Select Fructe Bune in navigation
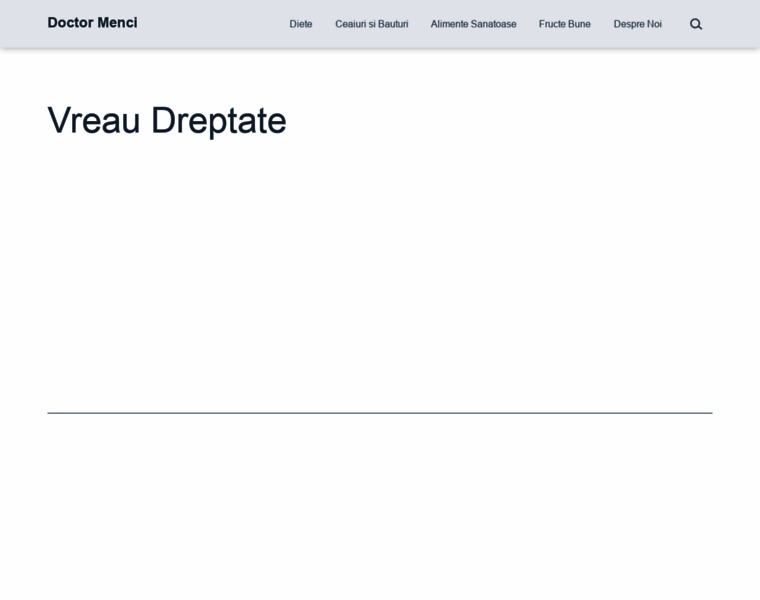 click(x=564, y=24)
